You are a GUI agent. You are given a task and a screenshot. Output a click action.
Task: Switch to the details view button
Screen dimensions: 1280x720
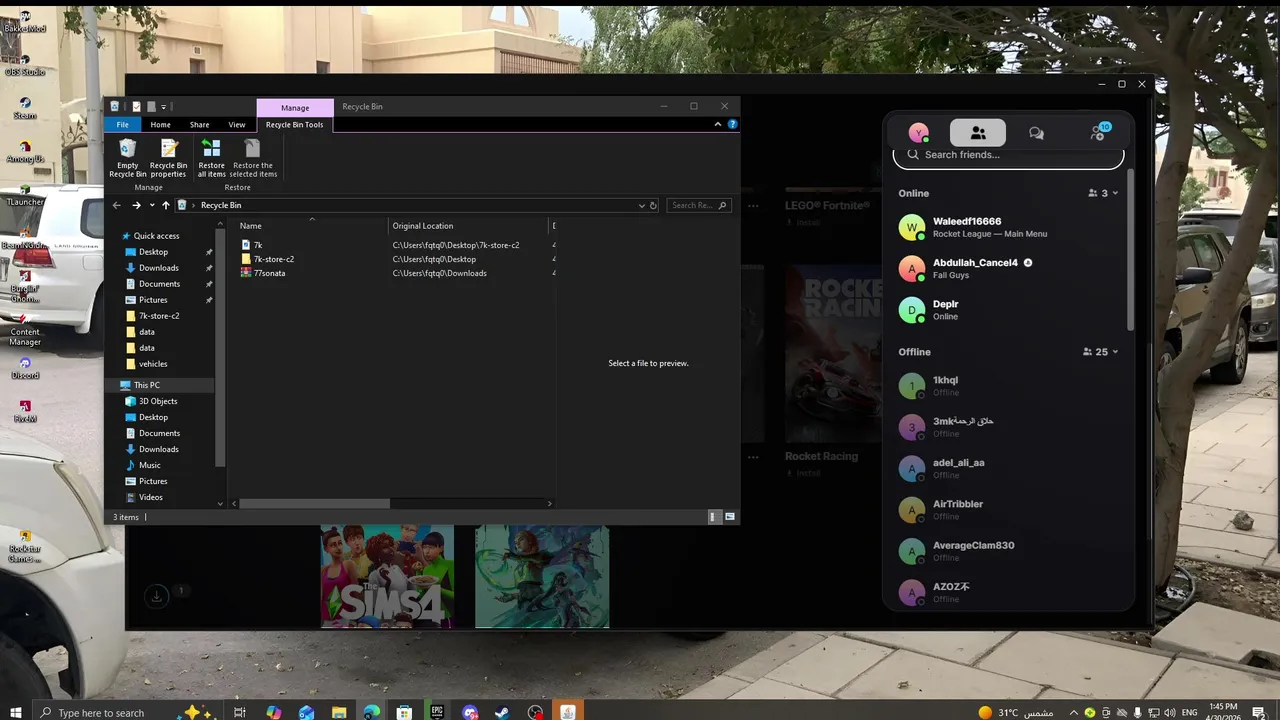pos(713,517)
